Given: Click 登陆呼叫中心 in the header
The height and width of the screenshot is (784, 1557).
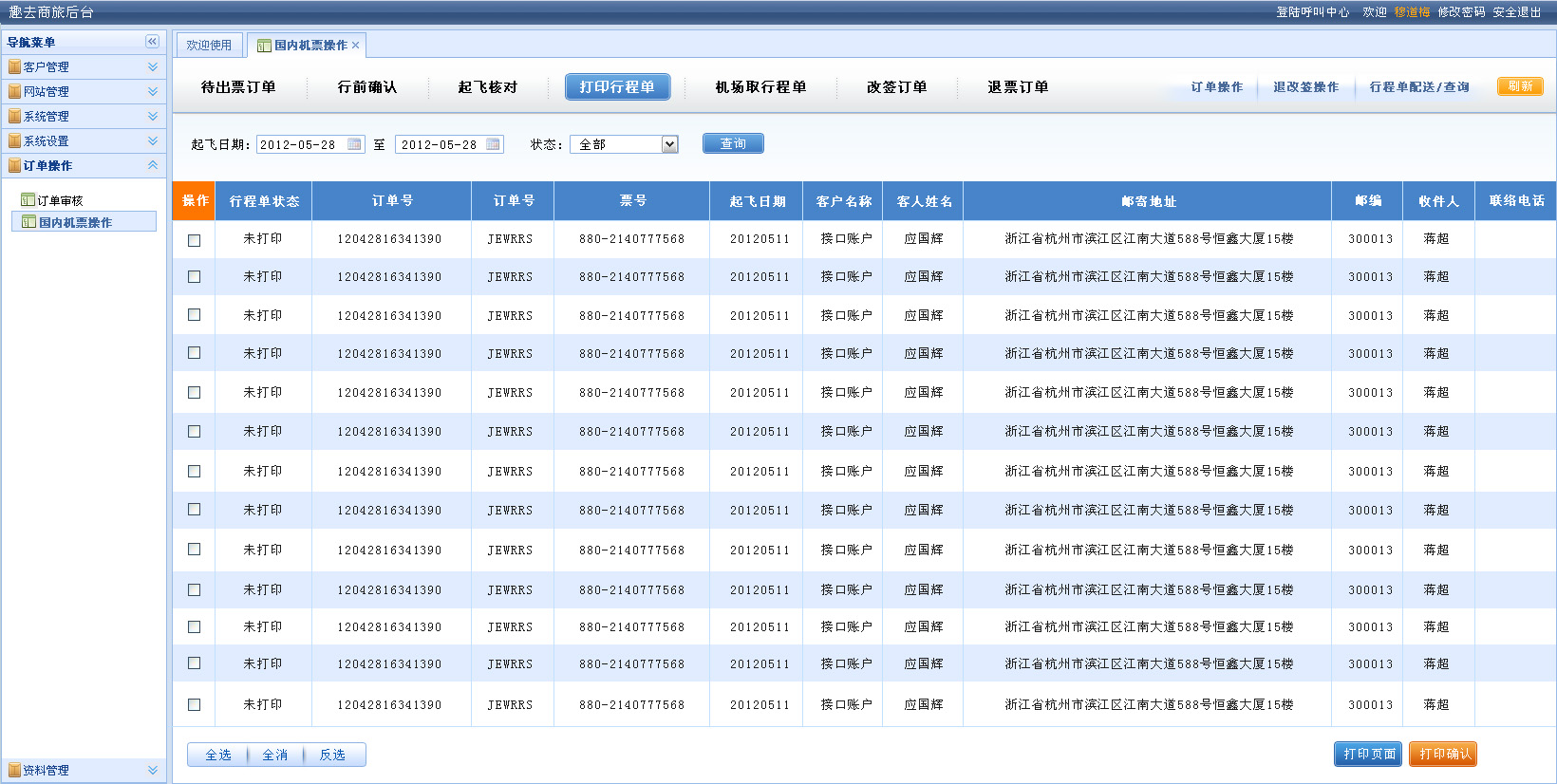Looking at the screenshot, I should (1313, 12).
